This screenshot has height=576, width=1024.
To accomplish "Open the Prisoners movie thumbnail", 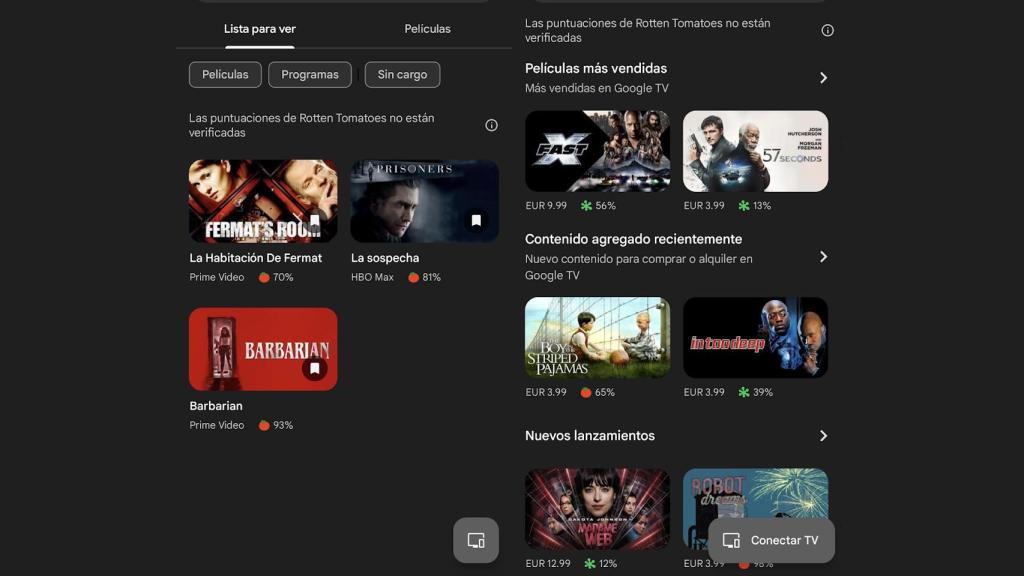I will (424, 201).
